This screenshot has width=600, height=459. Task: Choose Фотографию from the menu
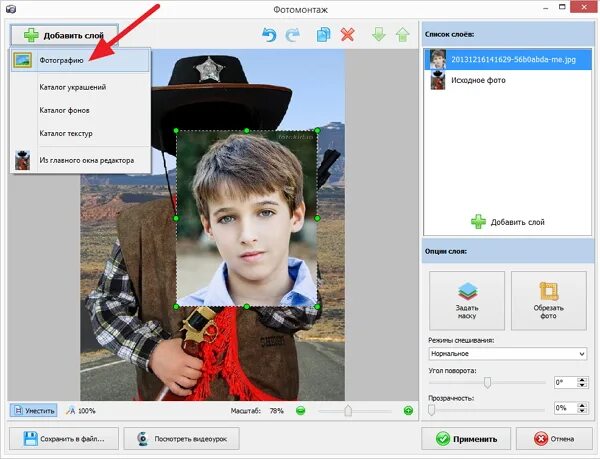(x=80, y=60)
